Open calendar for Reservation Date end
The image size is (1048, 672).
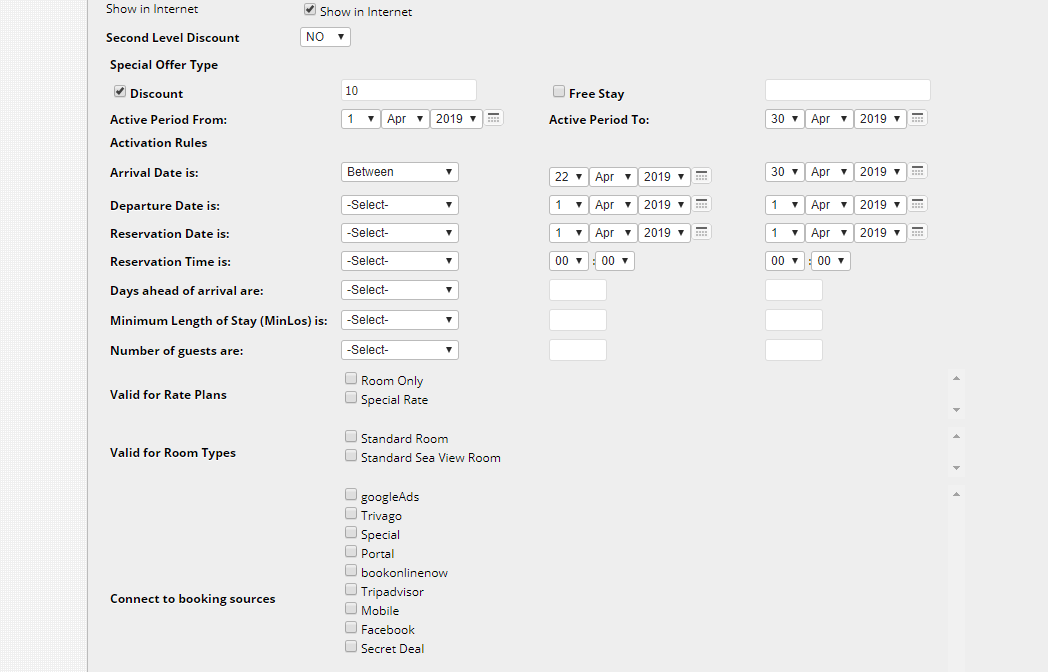917,232
